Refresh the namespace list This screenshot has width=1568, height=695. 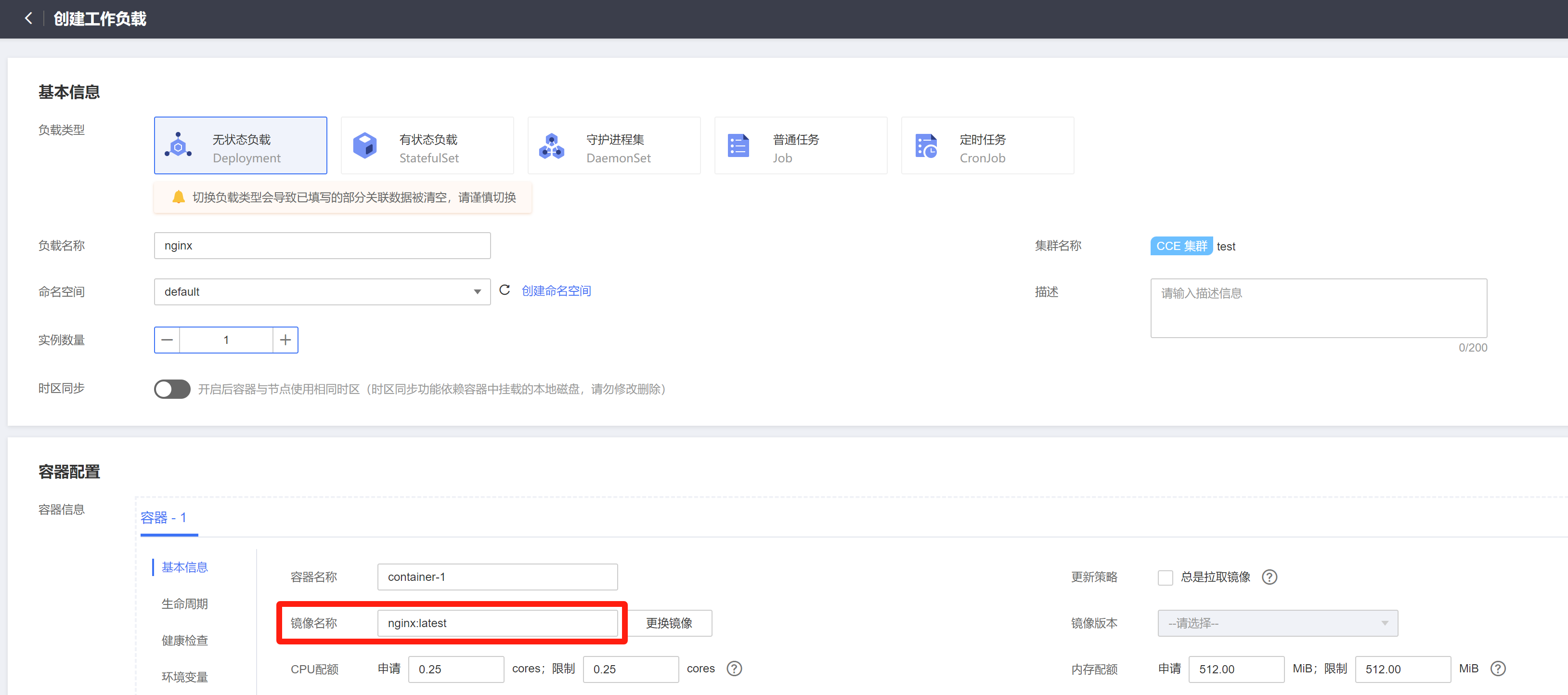click(x=505, y=290)
